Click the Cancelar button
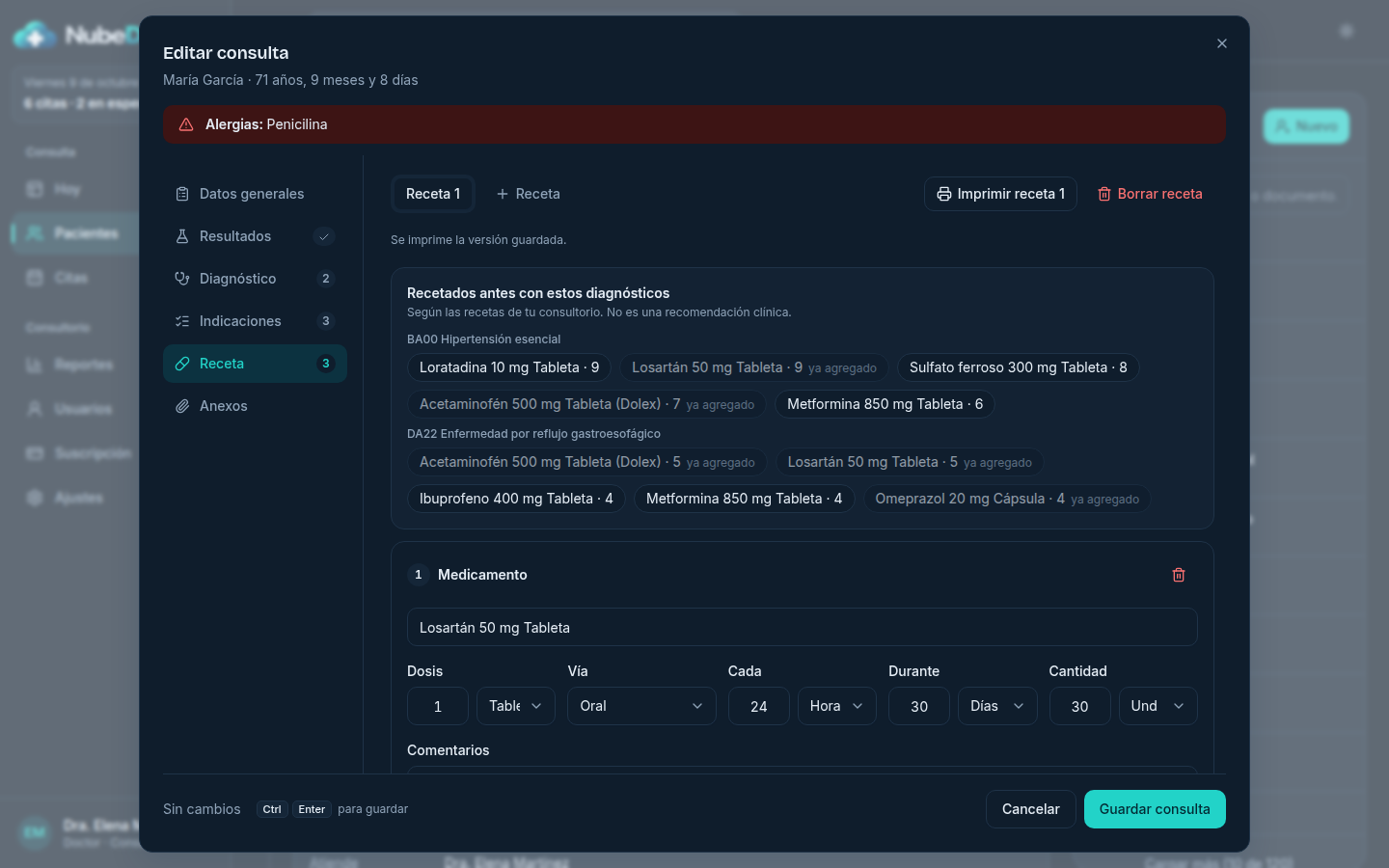 (x=1030, y=809)
